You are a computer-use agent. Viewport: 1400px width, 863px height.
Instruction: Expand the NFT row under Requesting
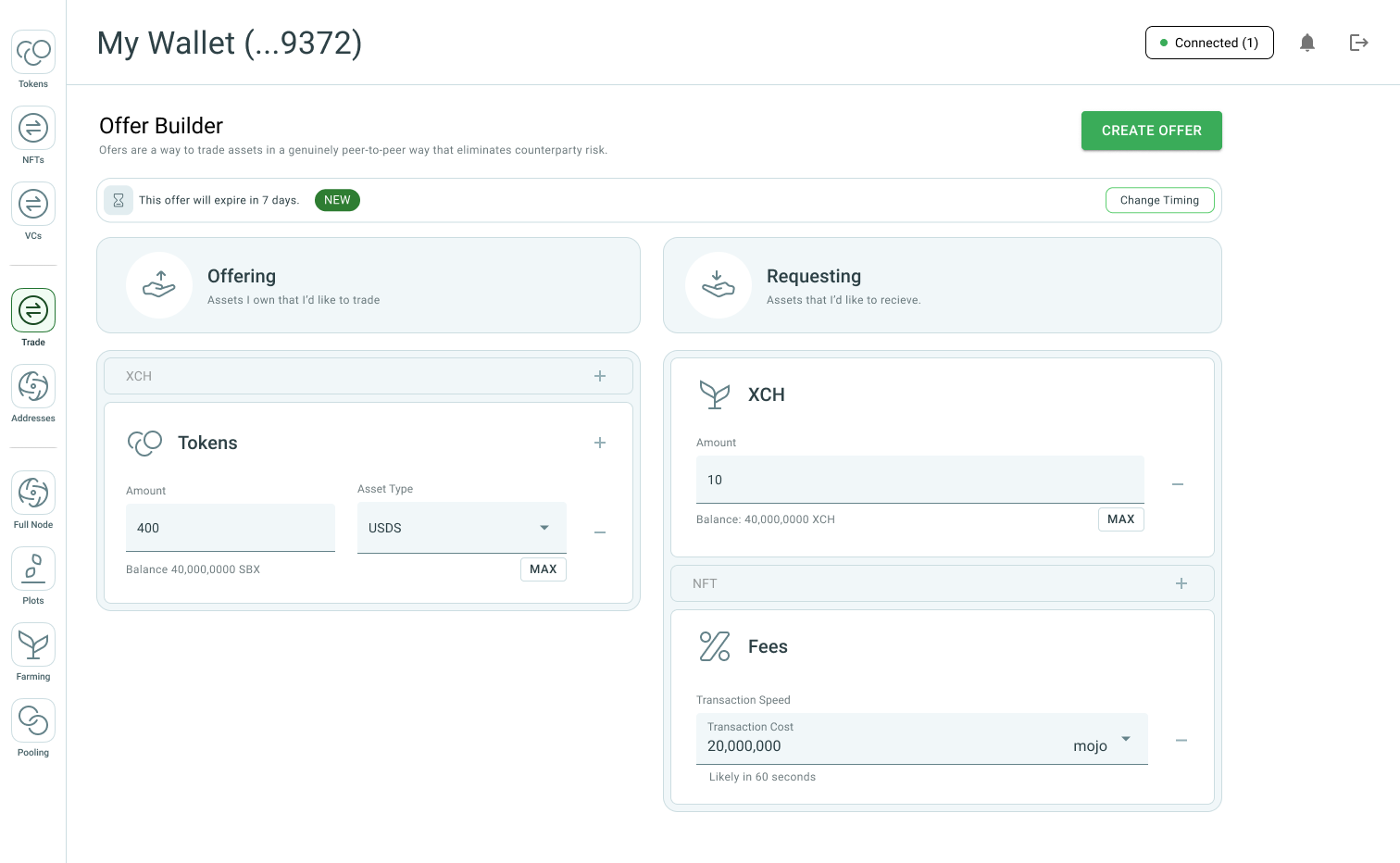tap(1181, 583)
